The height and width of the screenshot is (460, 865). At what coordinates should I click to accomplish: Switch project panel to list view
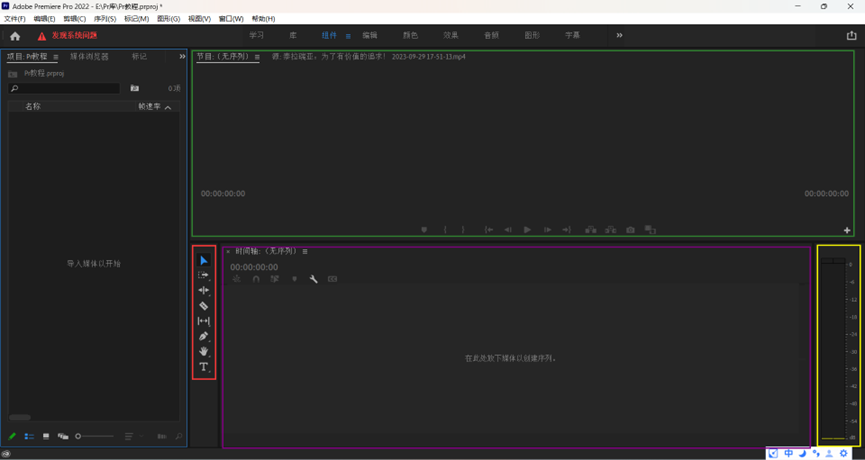pos(29,436)
